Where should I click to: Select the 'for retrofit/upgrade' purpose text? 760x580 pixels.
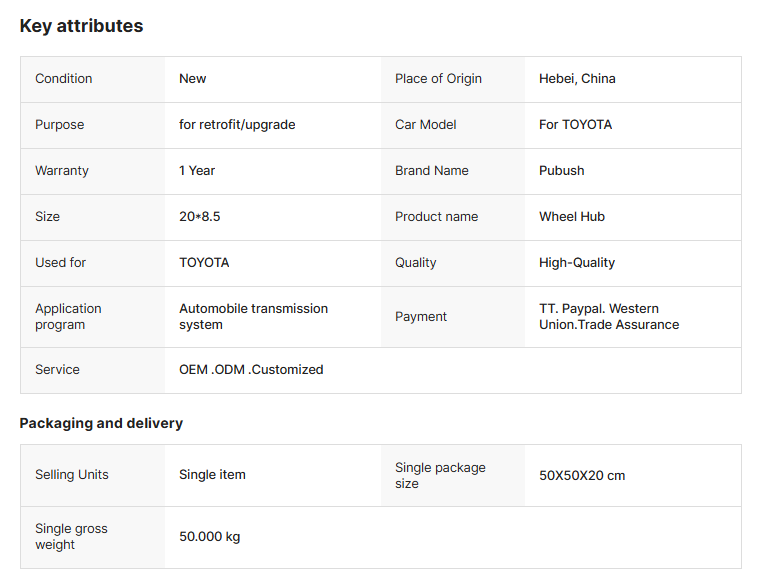(x=237, y=125)
